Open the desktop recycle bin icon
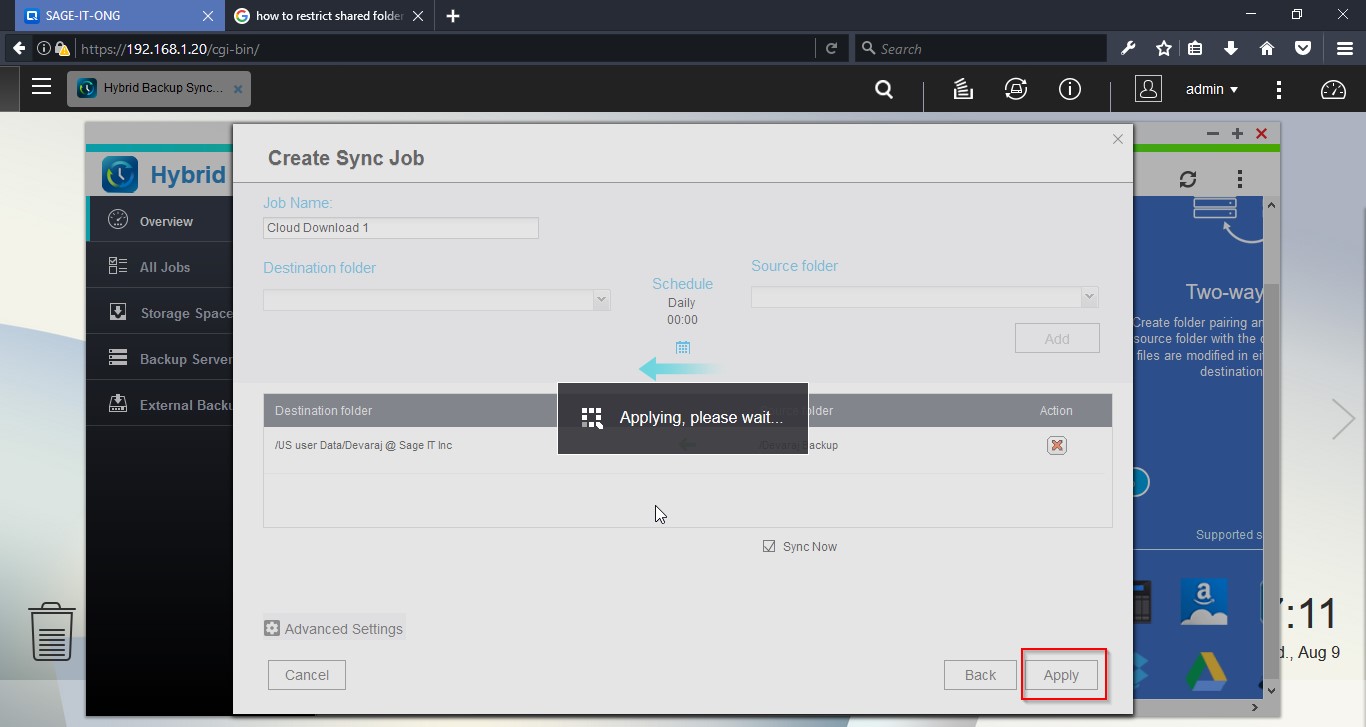 [52, 631]
